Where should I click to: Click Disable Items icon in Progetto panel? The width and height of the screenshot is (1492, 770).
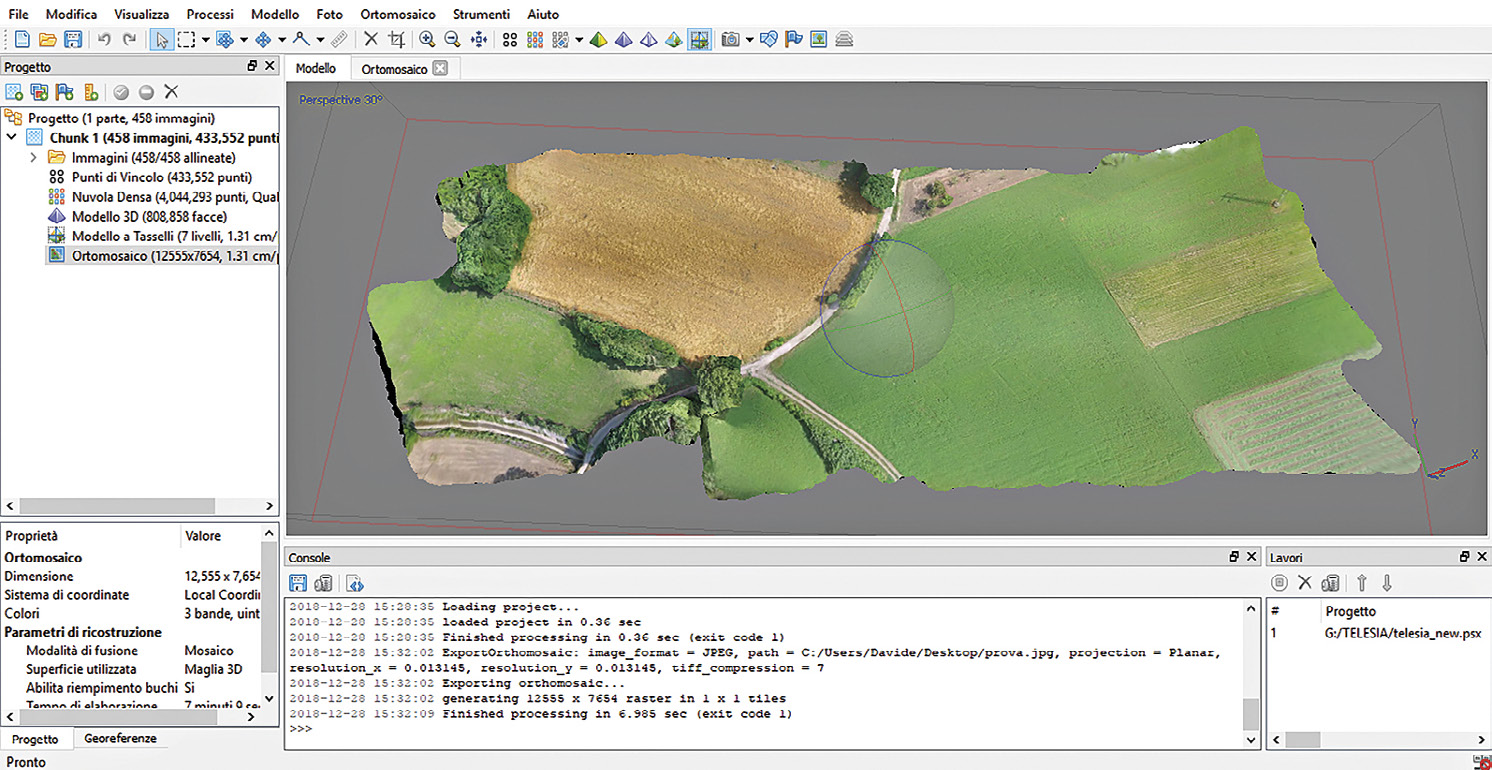coord(146,92)
